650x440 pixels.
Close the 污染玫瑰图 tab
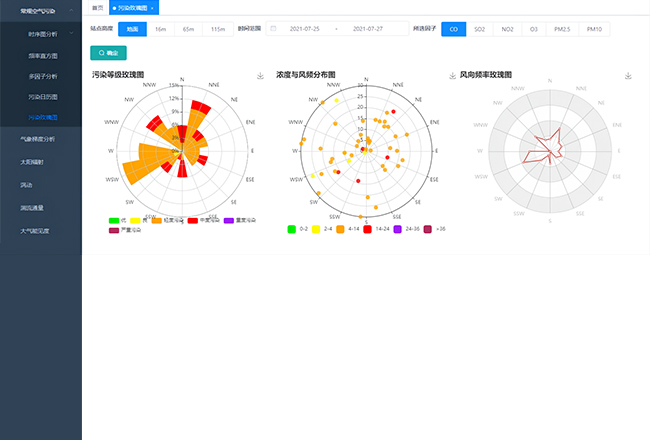(x=151, y=7)
